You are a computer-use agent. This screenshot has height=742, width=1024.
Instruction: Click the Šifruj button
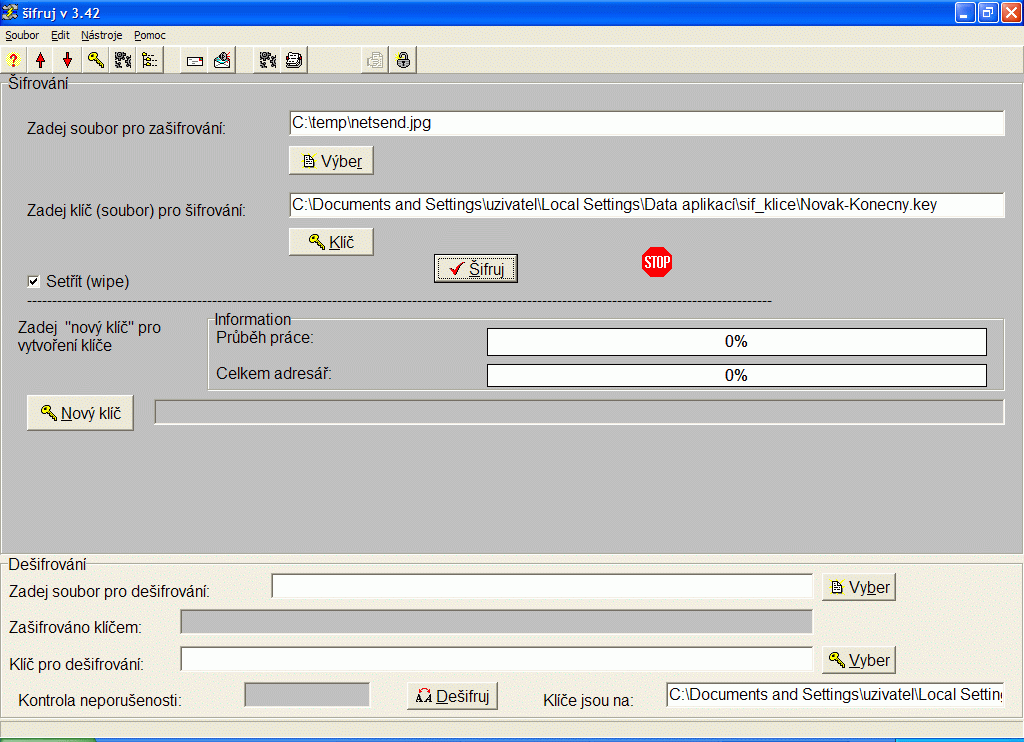pyautogui.click(x=475, y=268)
